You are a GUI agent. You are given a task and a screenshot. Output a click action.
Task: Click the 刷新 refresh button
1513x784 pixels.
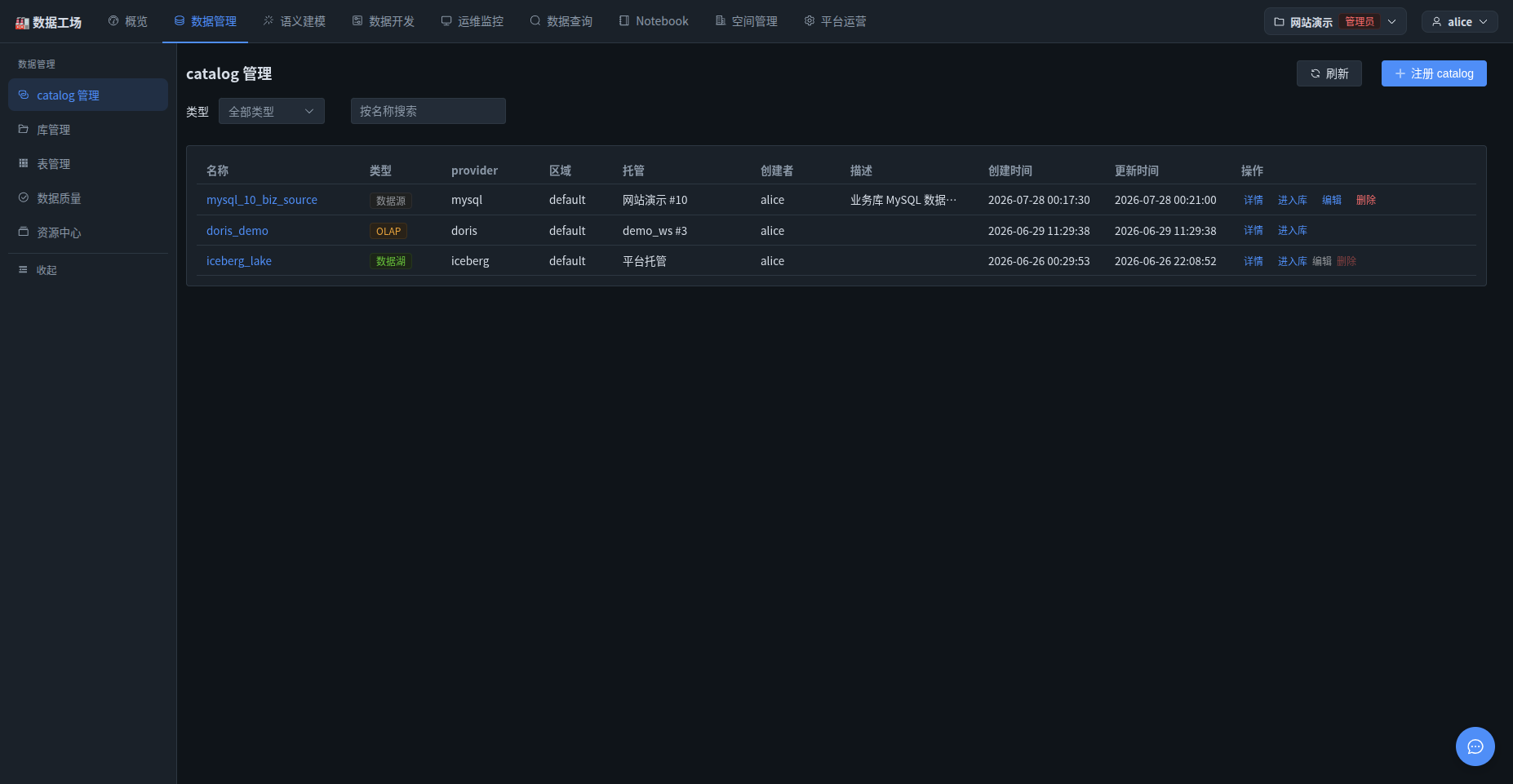point(1329,73)
